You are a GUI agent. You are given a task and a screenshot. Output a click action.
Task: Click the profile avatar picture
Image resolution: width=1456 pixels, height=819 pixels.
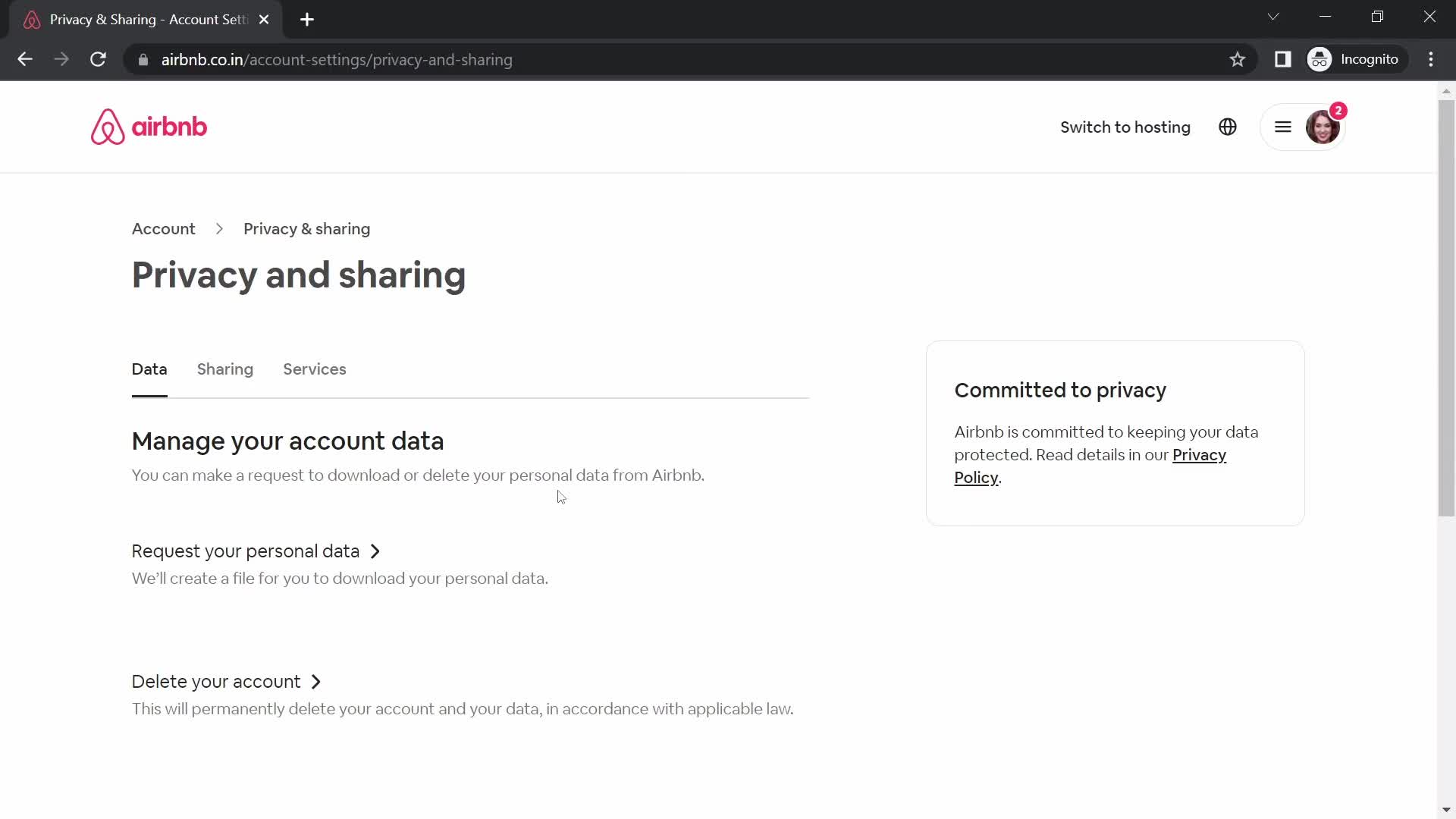[1322, 127]
